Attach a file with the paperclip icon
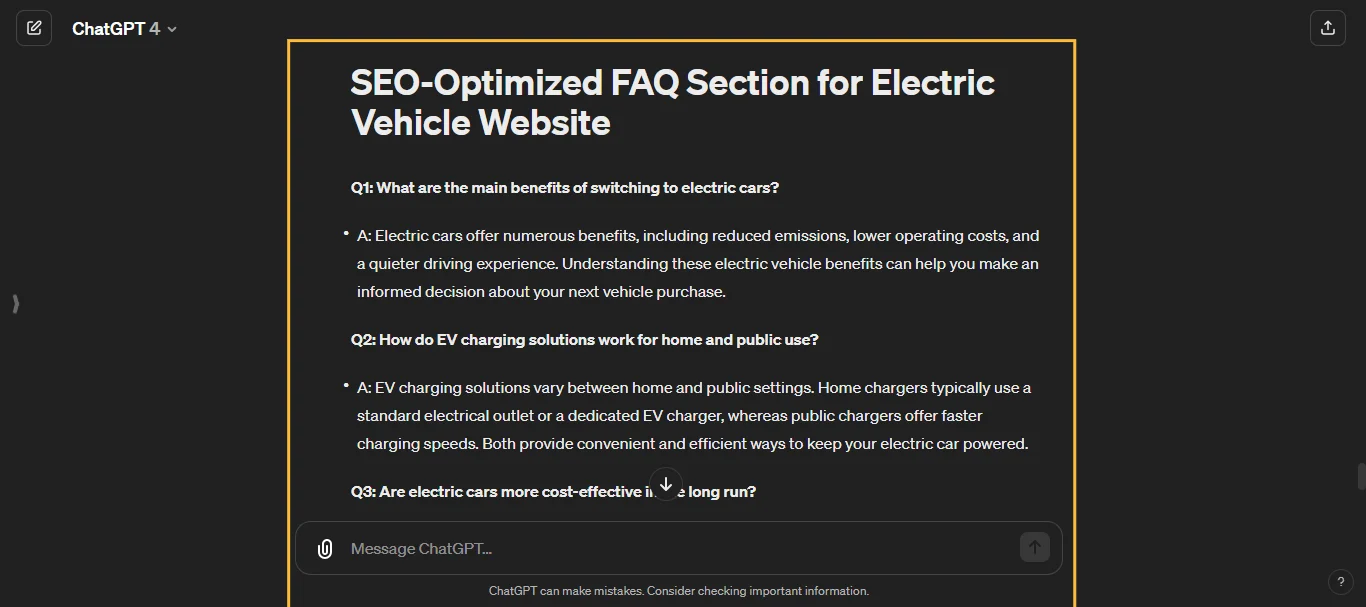 324,548
